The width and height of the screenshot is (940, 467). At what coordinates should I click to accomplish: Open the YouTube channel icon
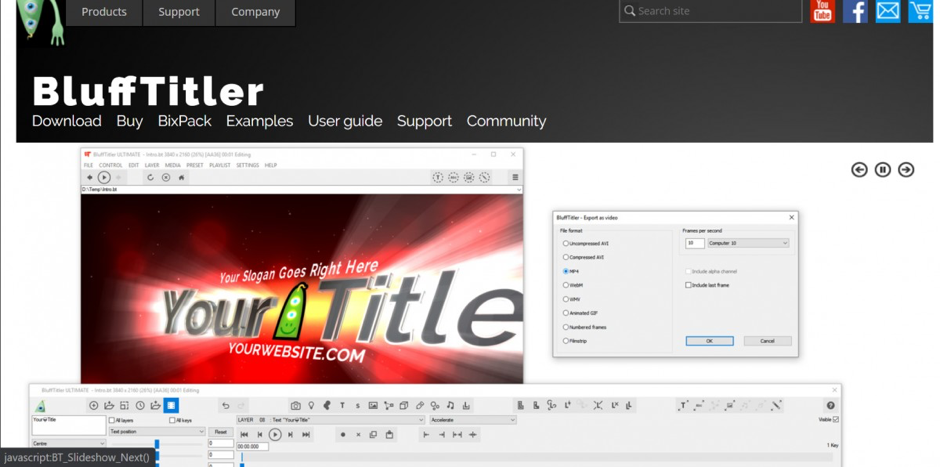click(x=822, y=11)
